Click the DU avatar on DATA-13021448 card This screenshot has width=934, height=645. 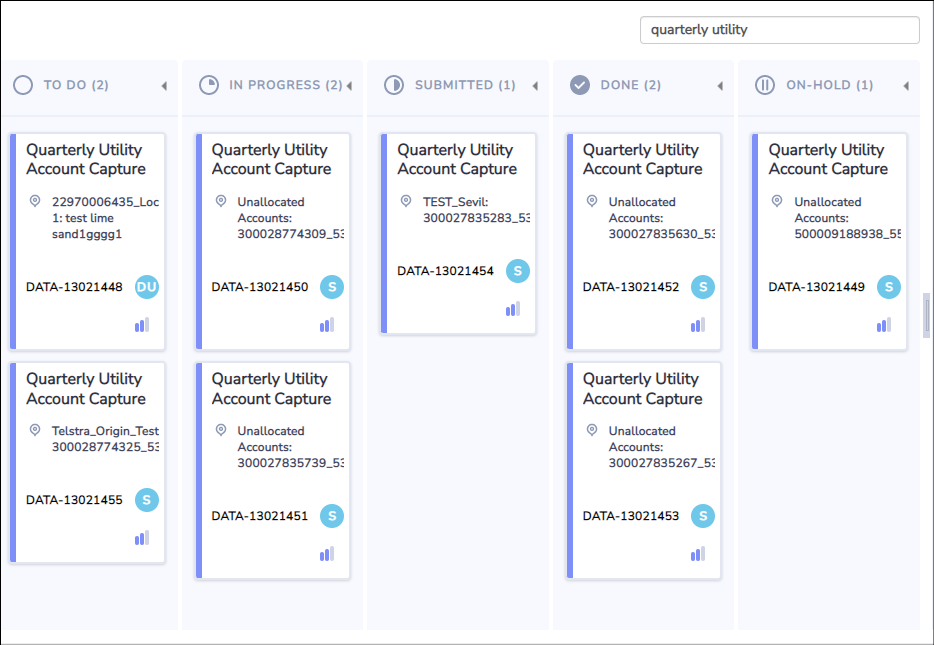point(147,287)
